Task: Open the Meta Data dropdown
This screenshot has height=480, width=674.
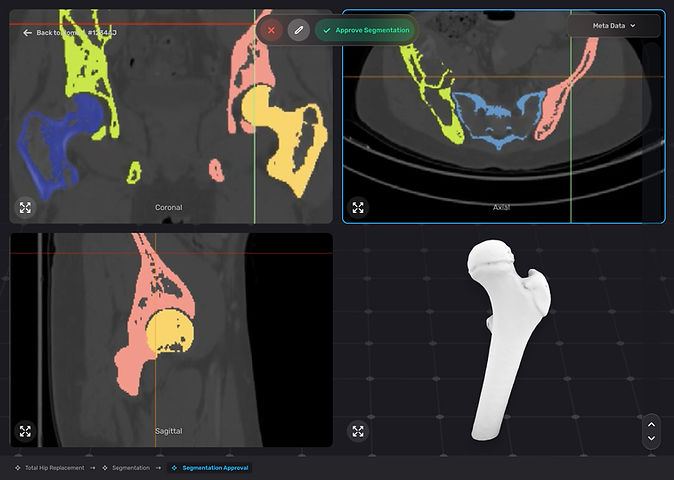Action: click(615, 26)
